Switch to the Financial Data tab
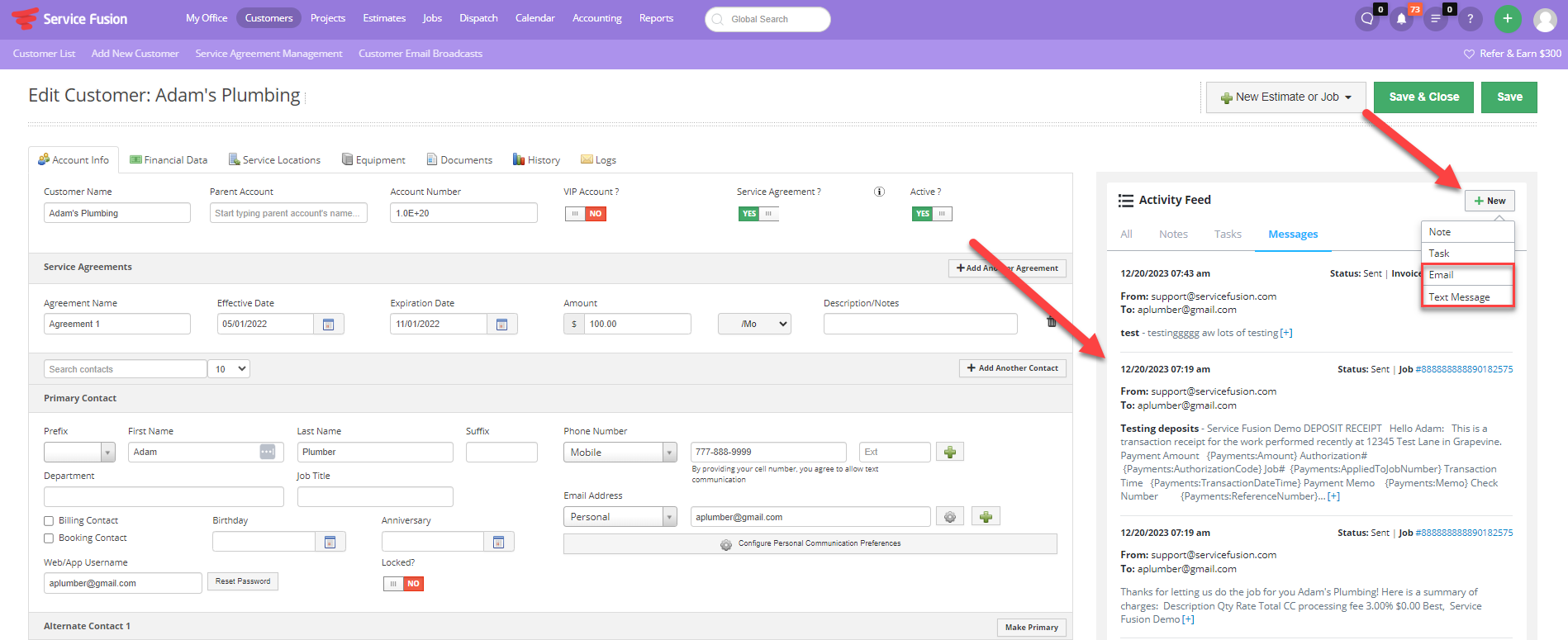 pyautogui.click(x=169, y=160)
